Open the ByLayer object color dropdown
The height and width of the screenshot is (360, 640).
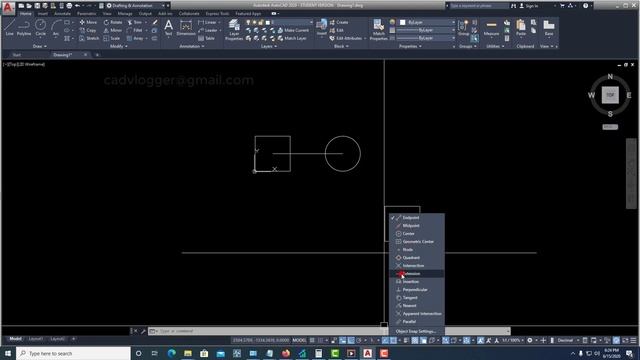(x=427, y=22)
